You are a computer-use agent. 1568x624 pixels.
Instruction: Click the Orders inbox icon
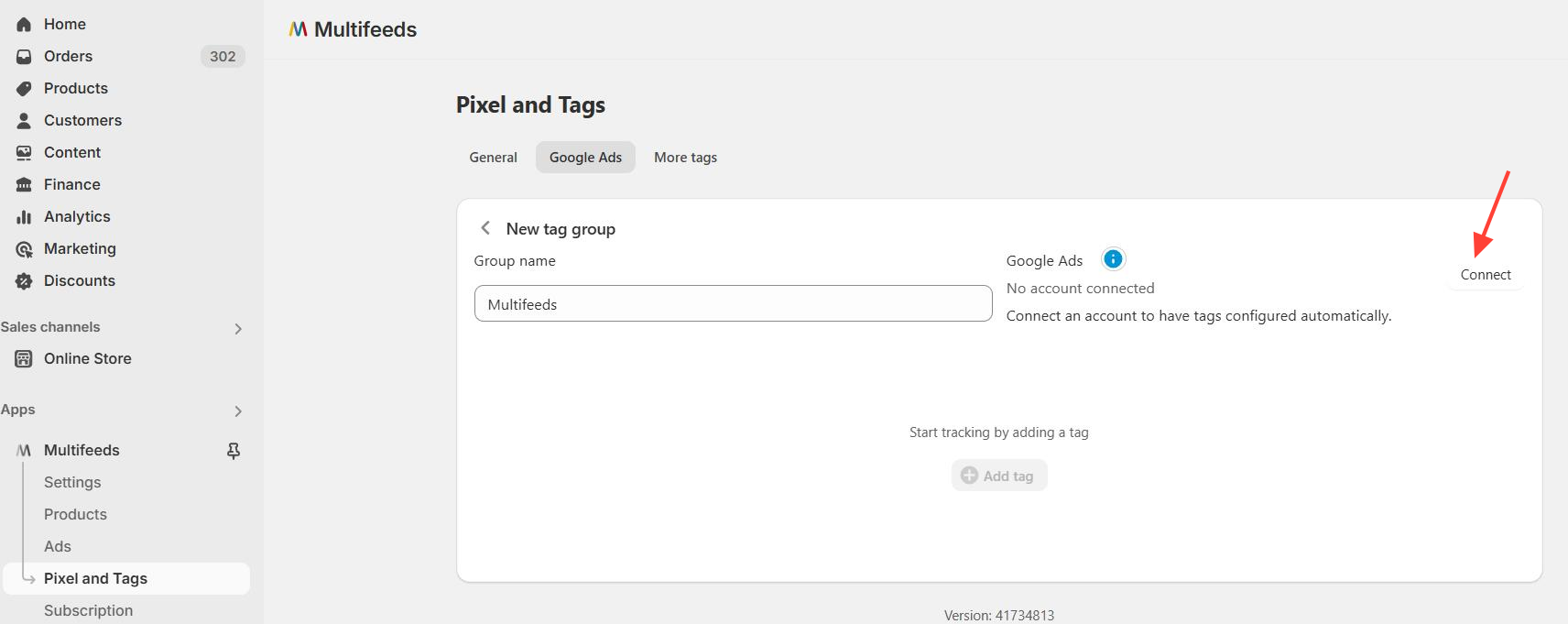tap(24, 56)
